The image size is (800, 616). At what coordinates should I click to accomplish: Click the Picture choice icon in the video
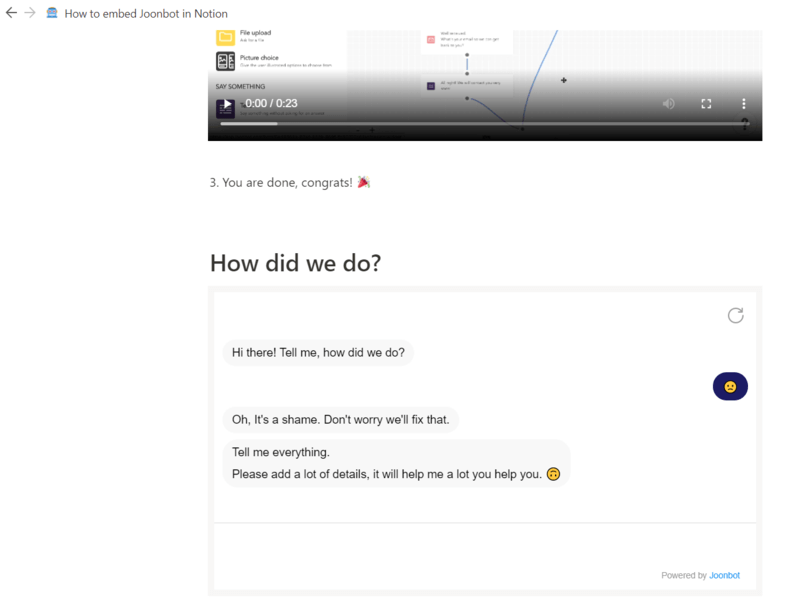[x=225, y=61]
